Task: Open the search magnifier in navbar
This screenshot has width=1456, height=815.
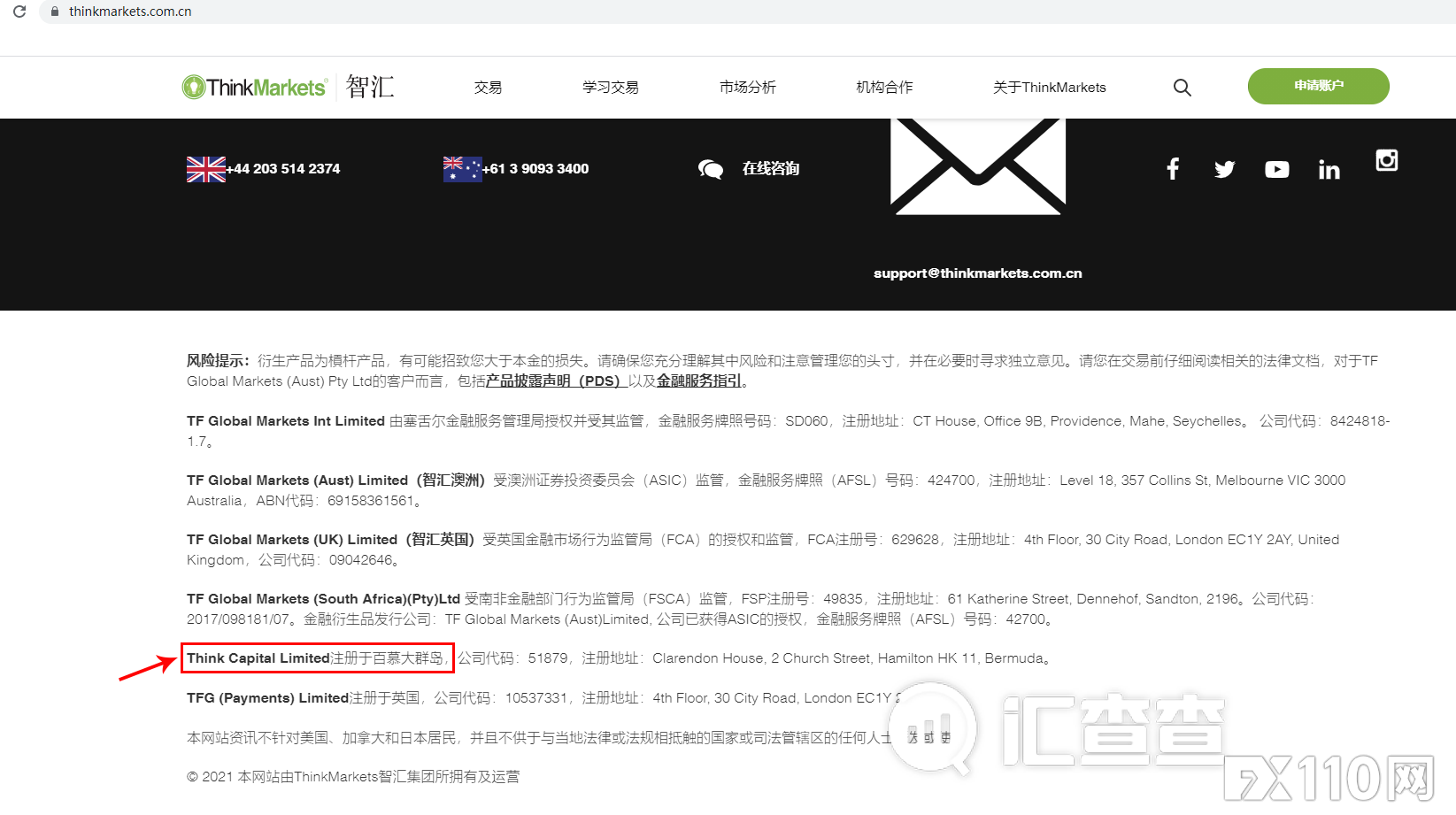Action: (x=1183, y=87)
